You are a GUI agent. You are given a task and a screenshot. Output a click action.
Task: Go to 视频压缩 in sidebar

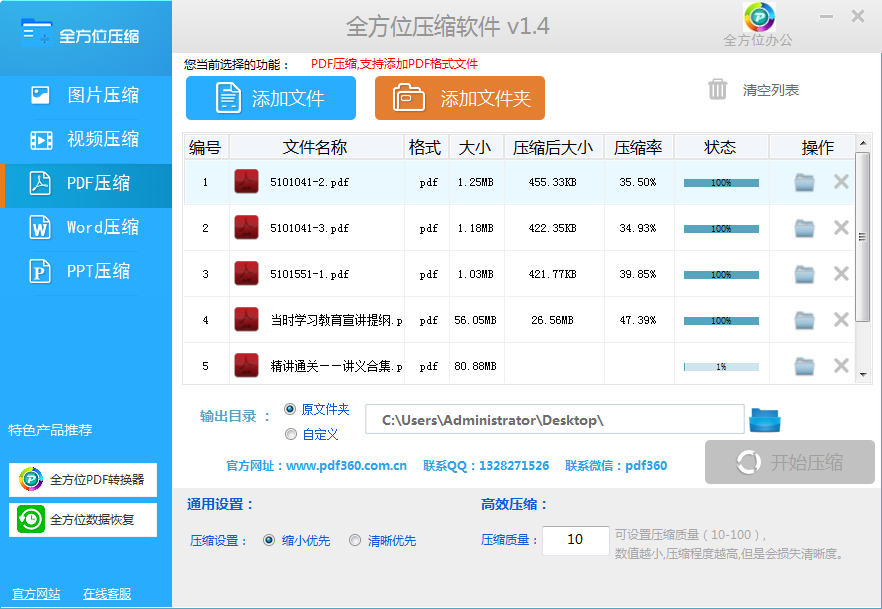[x=86, y=139]
